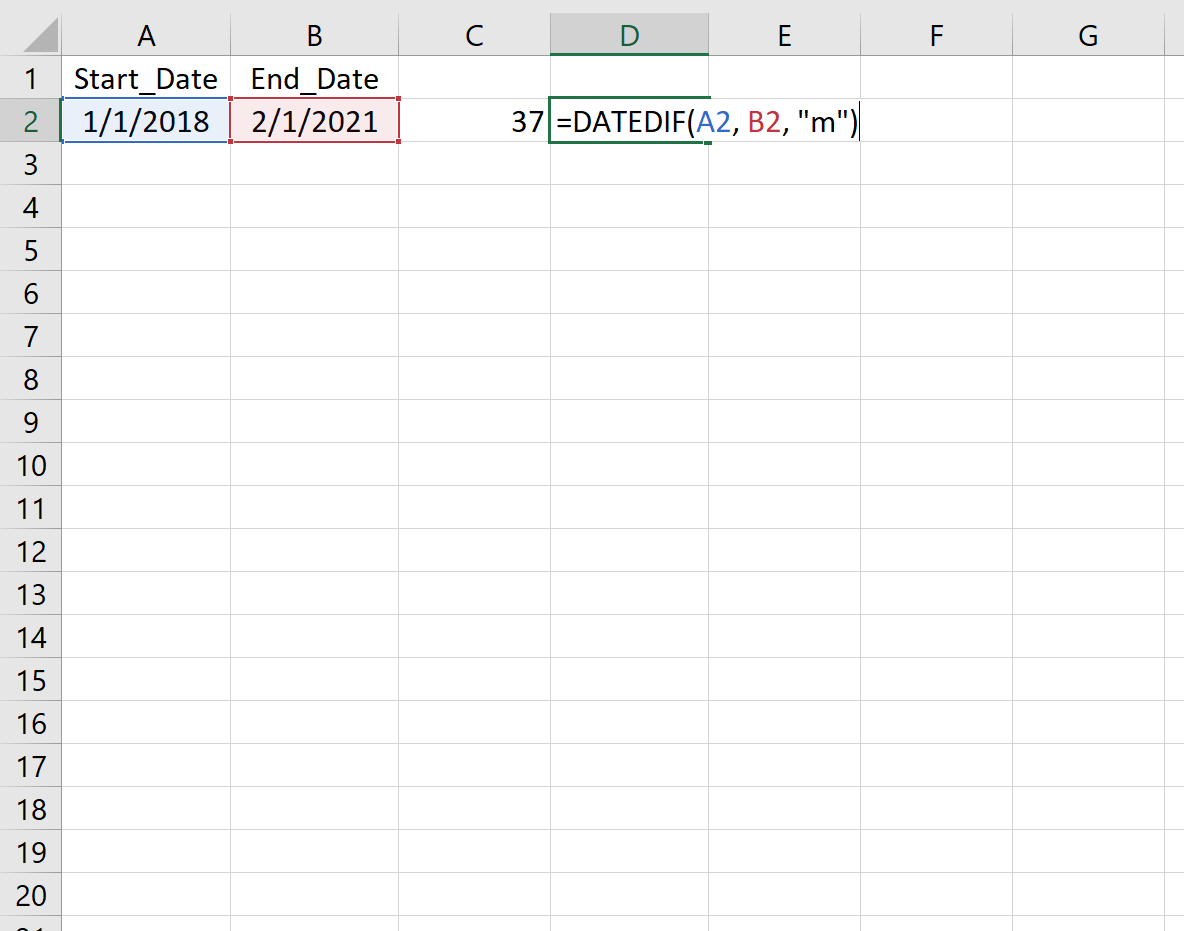Click the Start_Date header cell
Screen dimensions: 1184x931
pyautogui.click(x=146, y=78)
